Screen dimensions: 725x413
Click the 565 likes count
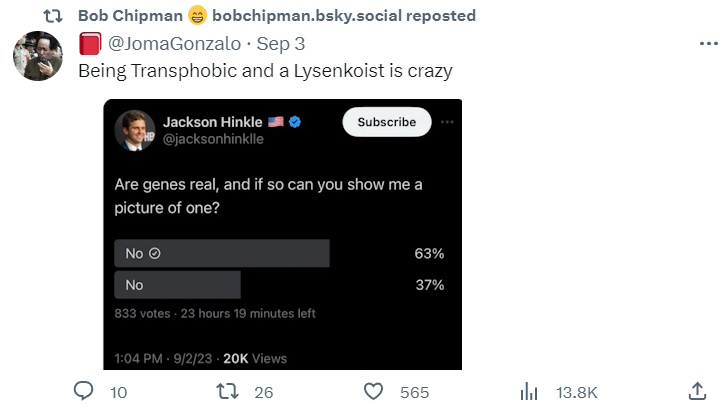[x=414, y=392]
